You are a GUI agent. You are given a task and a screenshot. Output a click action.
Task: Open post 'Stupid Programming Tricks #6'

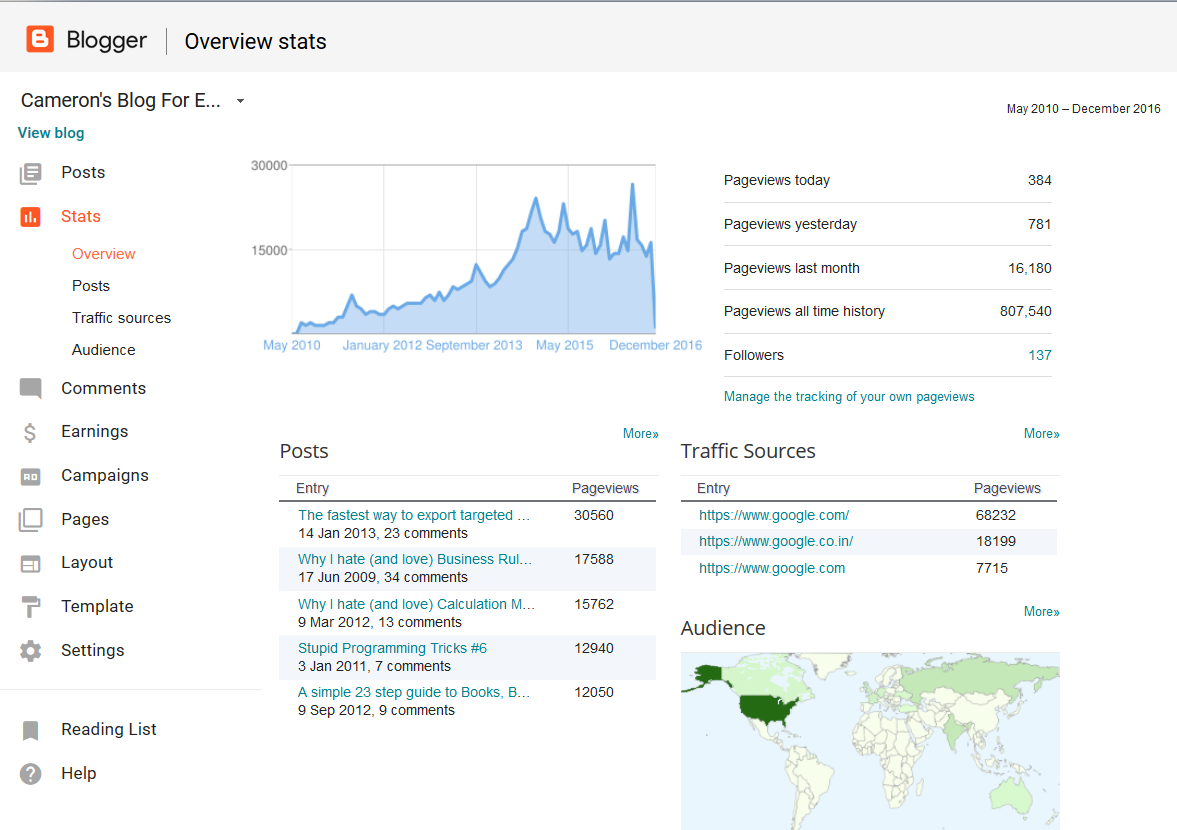coord(393,648)
